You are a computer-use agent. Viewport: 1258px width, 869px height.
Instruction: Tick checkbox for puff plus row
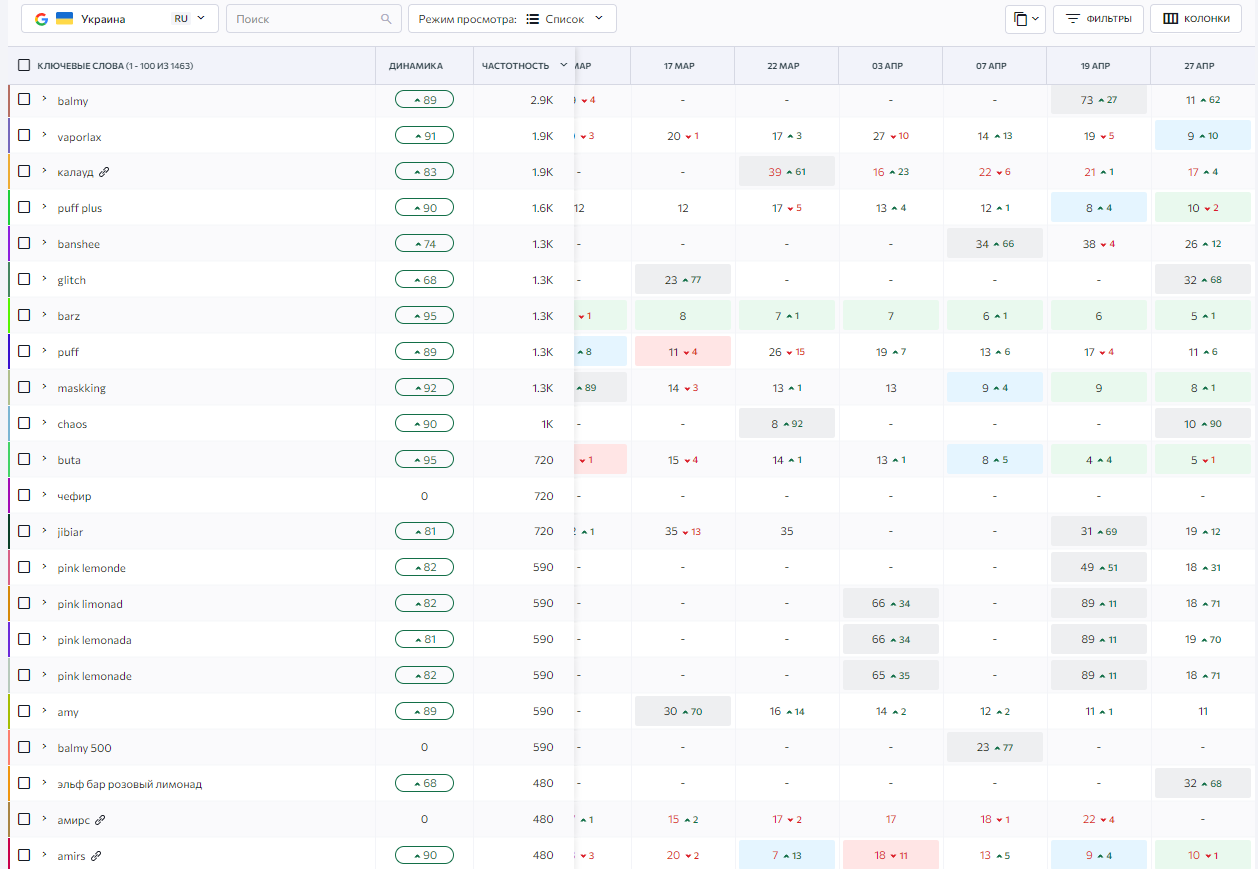(24, 207)
